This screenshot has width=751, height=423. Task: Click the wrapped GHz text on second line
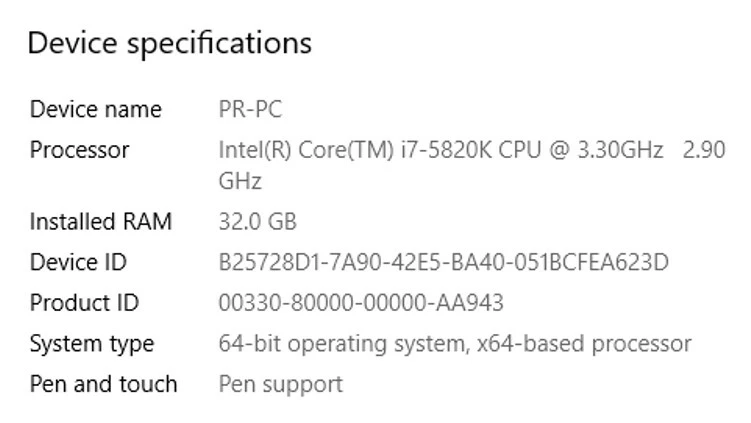240,181
